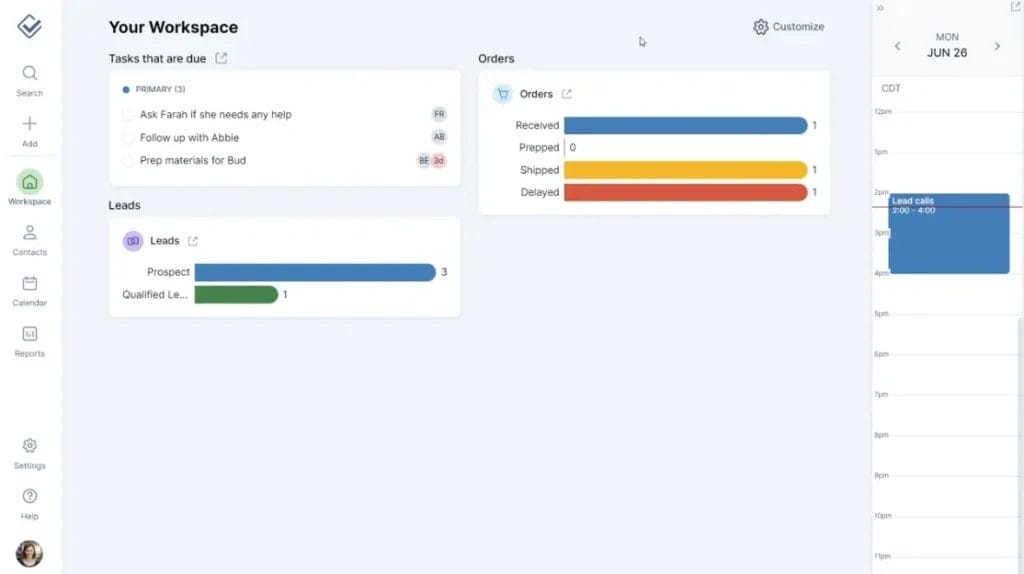Open the Lead calls calendar event
The height and width of the screenshot is (574, 1024).
coord(948,235)
